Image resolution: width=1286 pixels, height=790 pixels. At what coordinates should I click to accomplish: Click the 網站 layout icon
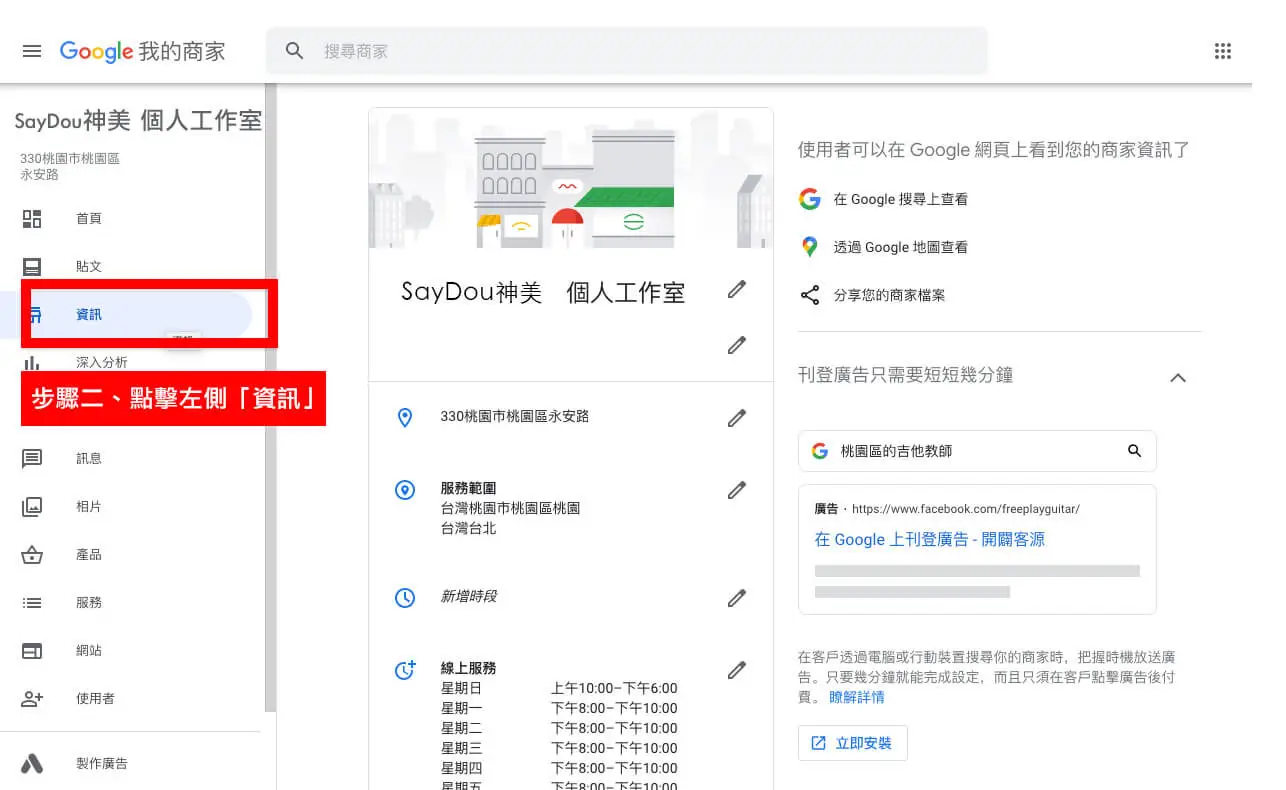tap(32, 650)
